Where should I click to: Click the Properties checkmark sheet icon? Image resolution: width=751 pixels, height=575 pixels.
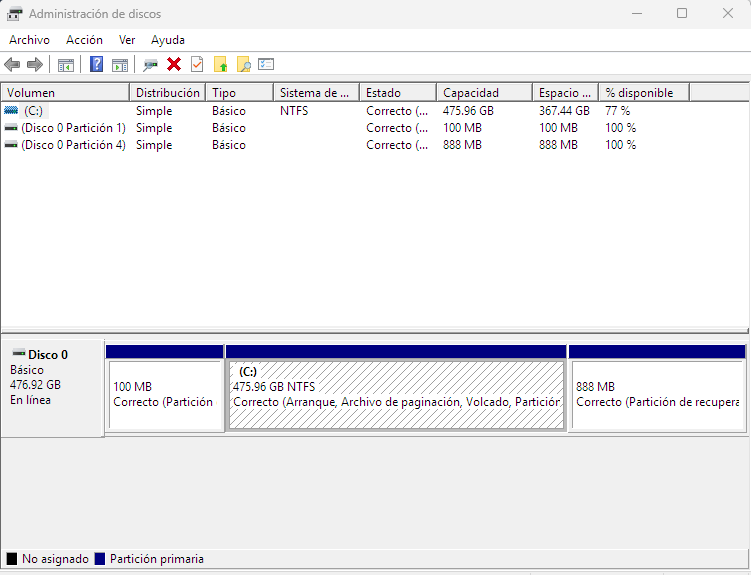click(x=197, y=65)
